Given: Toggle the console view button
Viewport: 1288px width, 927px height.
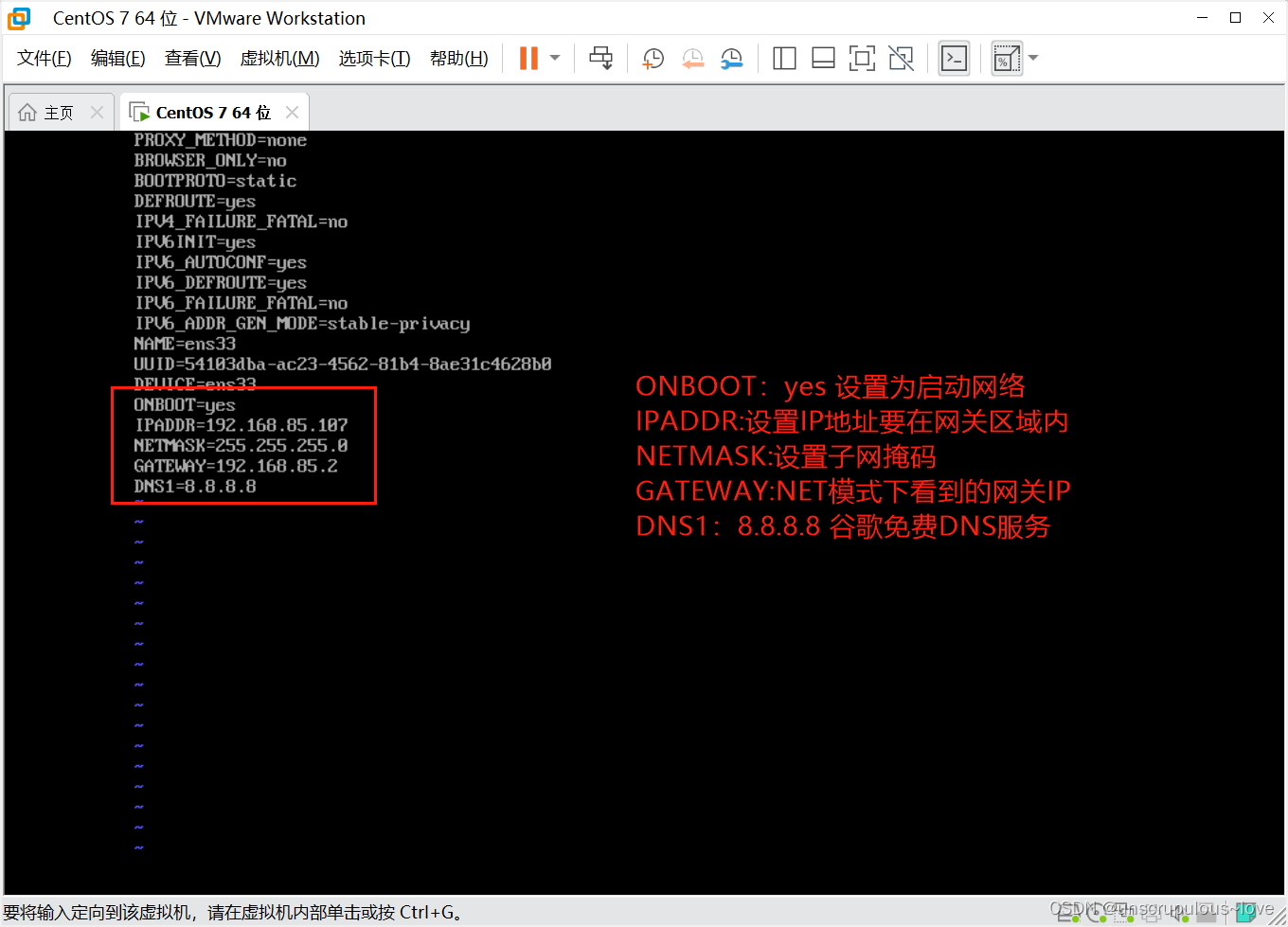Looking at the screenshot, I should (x=954, y=59).
